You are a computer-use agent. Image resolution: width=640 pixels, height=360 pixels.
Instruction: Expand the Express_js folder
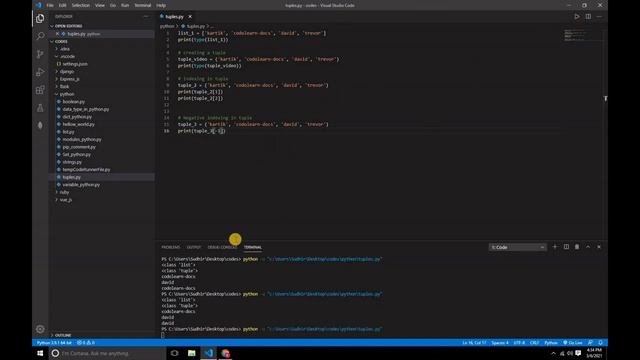(x=69, y=79)
